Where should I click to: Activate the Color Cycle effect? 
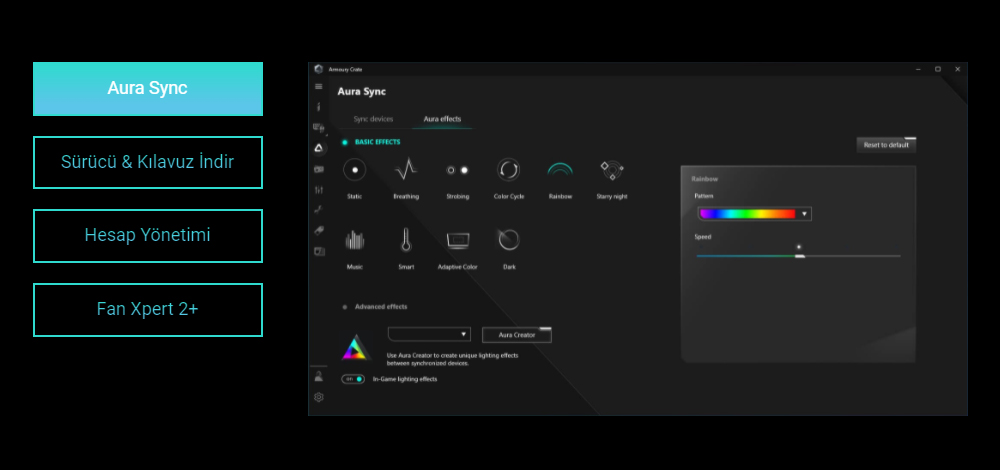pos(509,170)
